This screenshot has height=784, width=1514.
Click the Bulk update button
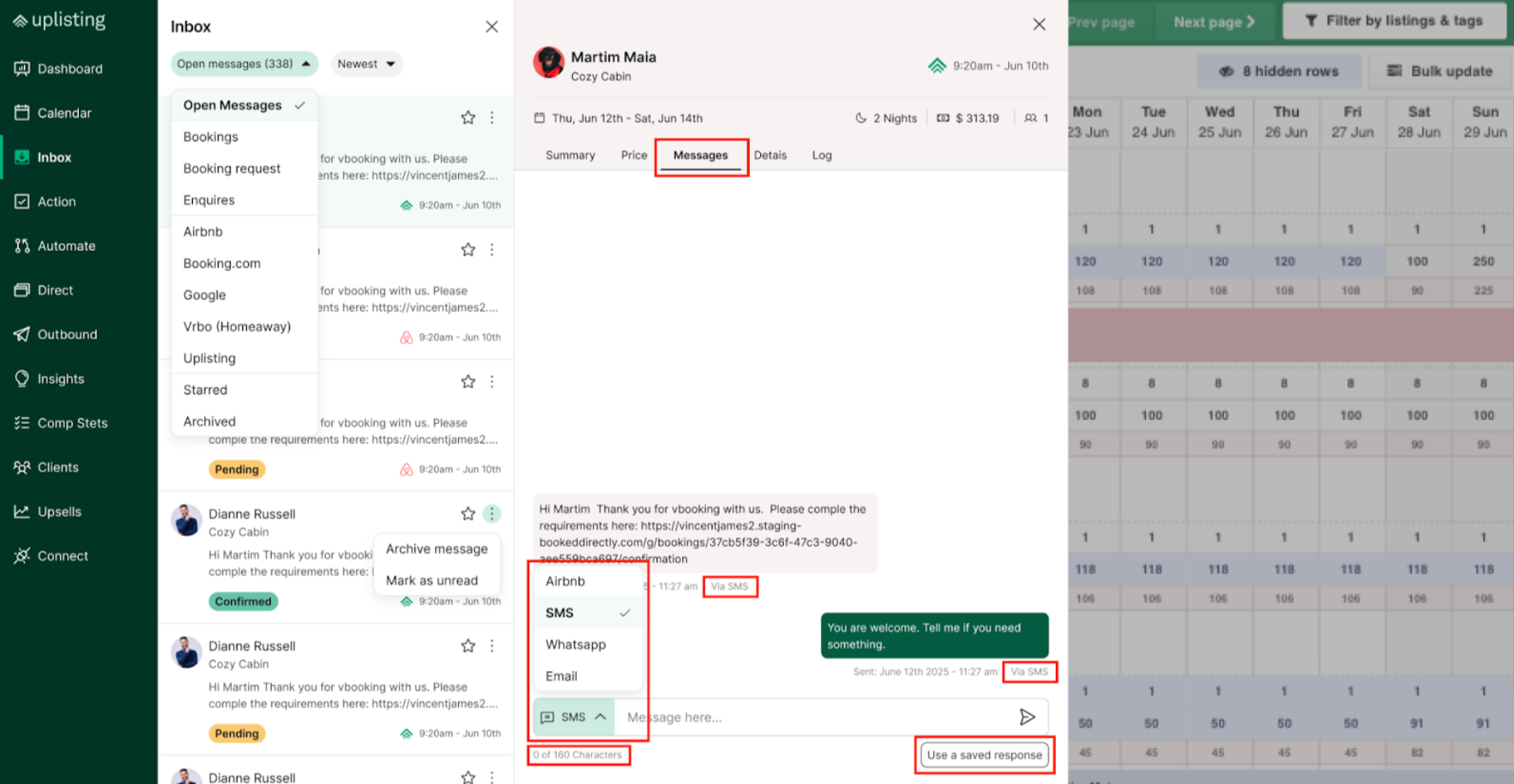(x=1440, y=71)
